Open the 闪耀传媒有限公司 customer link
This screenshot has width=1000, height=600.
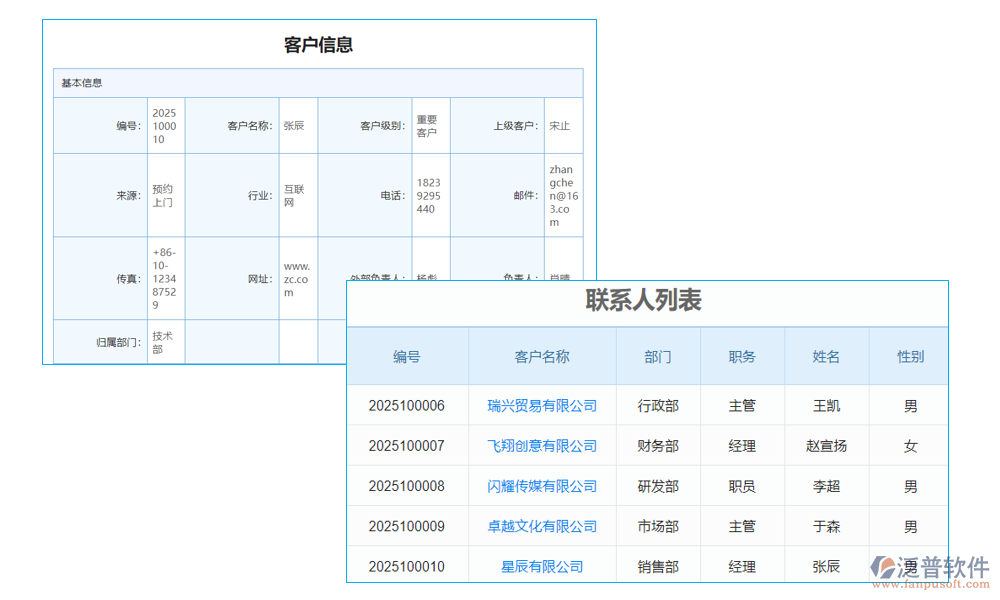(541, 486)
